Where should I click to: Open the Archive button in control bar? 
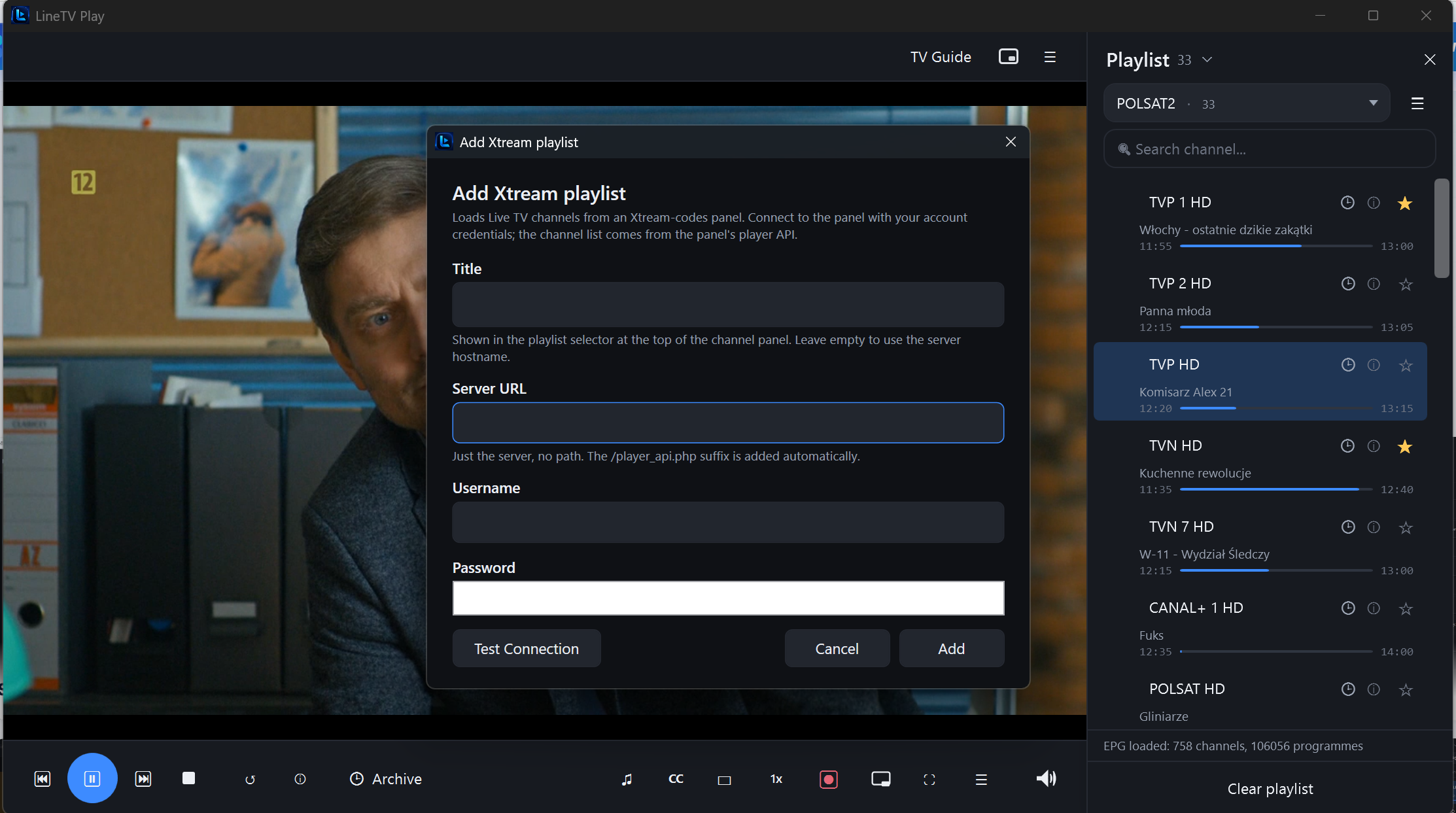pos(386,779)
